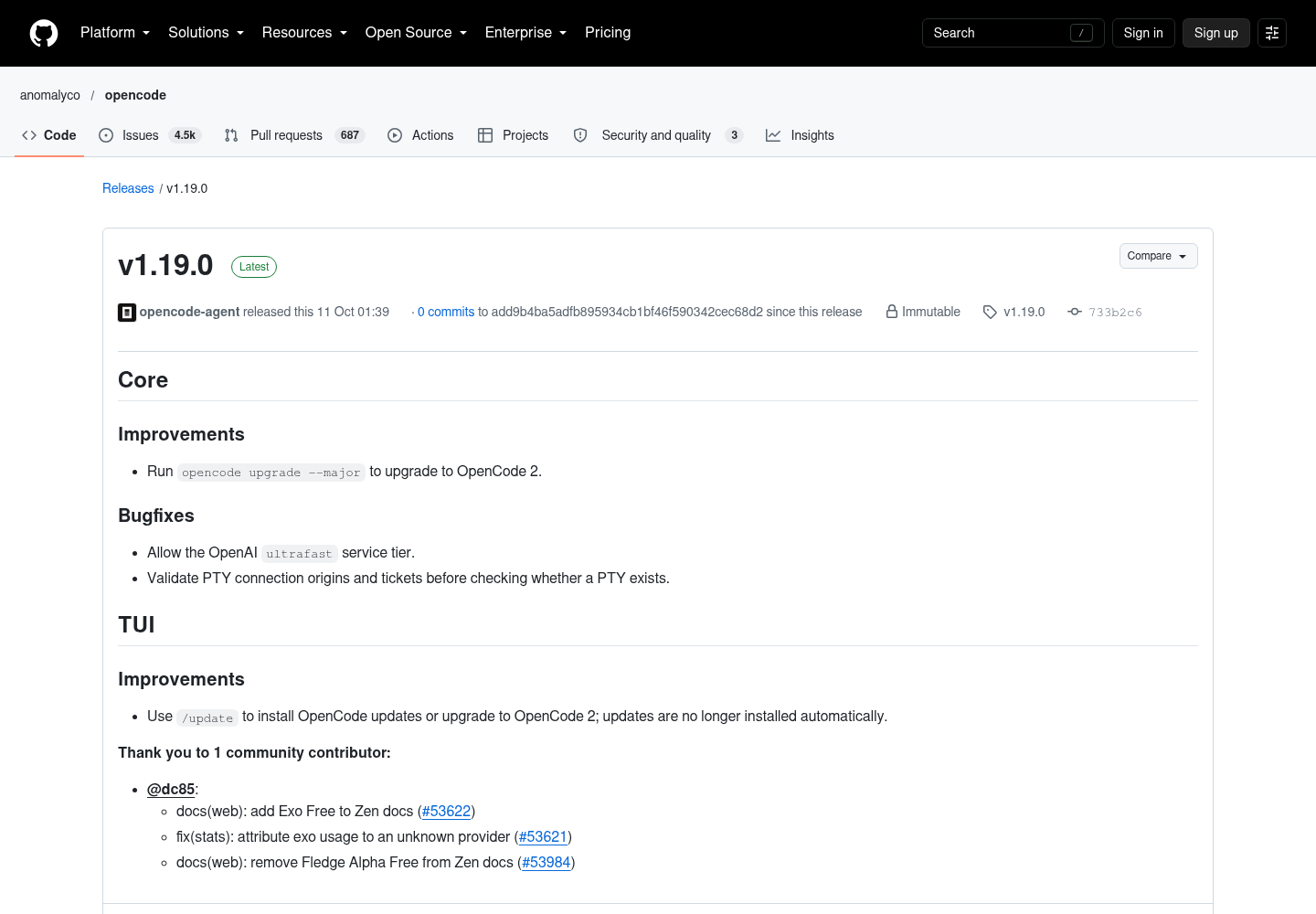The image size is (1316, 914).
Task: Click the 'opencode upgrade --major' code text
Action: [271, 473]
